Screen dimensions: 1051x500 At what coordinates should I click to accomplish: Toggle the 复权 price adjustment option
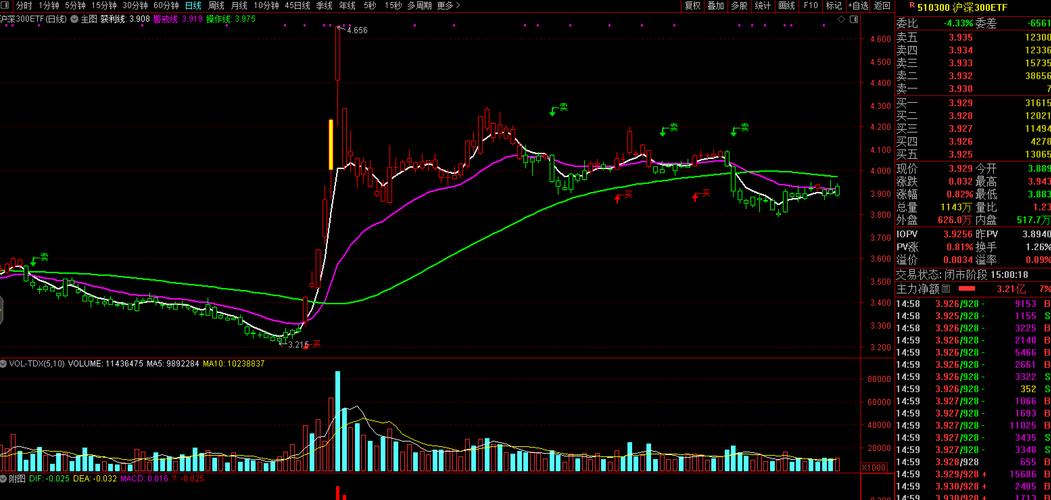pos(692,6)
